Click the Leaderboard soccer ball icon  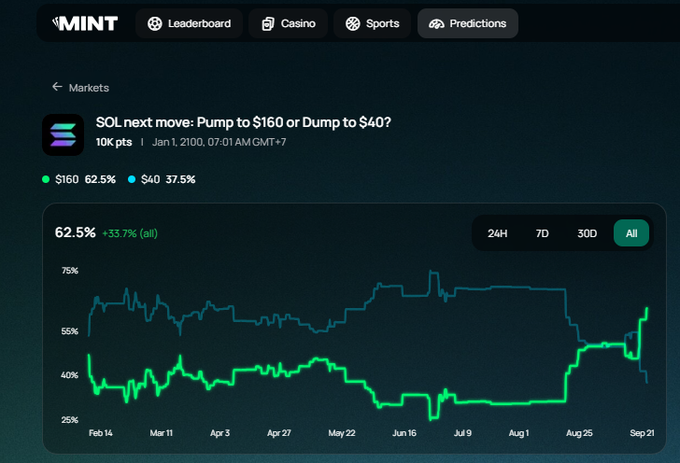tap(154, 23)
